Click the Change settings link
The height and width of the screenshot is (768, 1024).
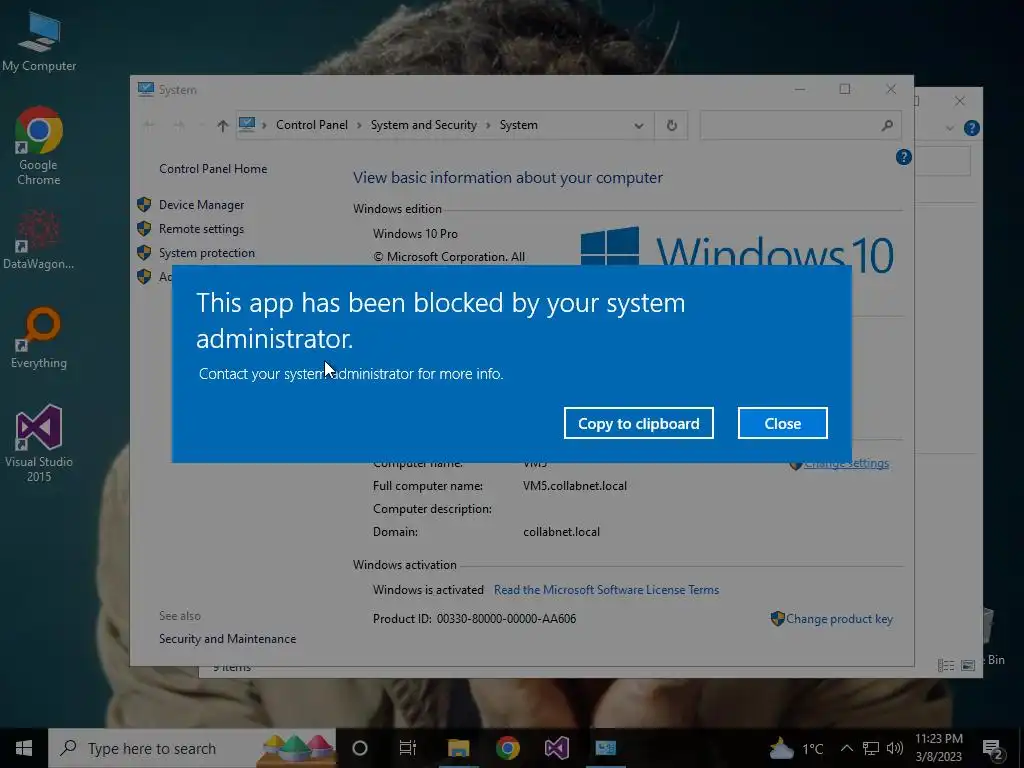[x=846, y=463]
